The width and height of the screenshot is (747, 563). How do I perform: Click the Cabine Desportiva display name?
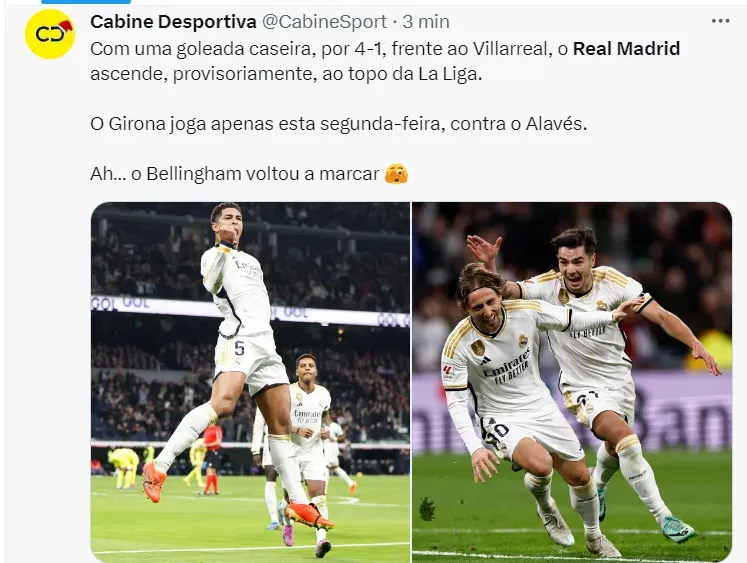173,21
